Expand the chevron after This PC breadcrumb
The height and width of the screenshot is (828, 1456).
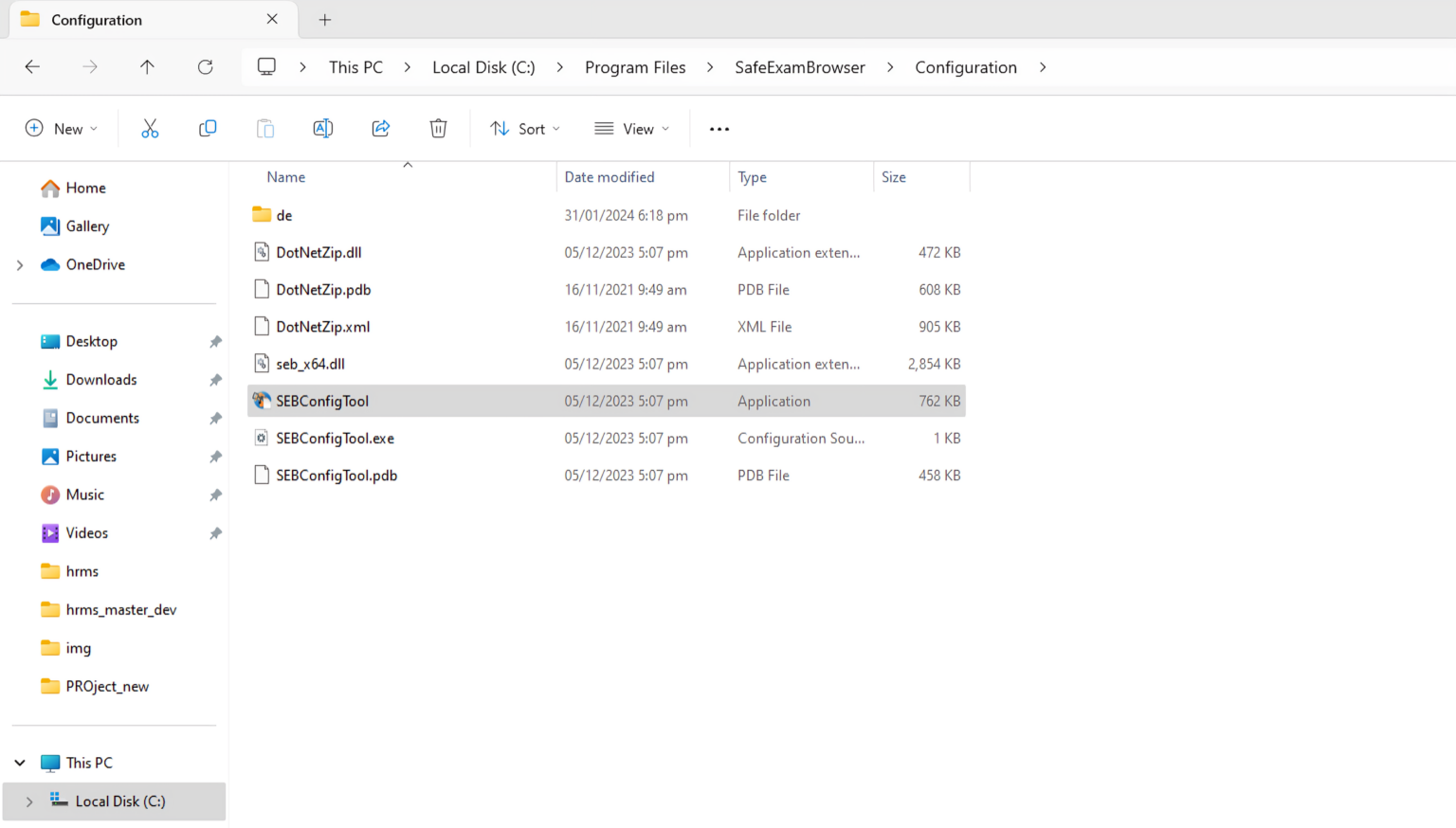click(x=408, y=67)
